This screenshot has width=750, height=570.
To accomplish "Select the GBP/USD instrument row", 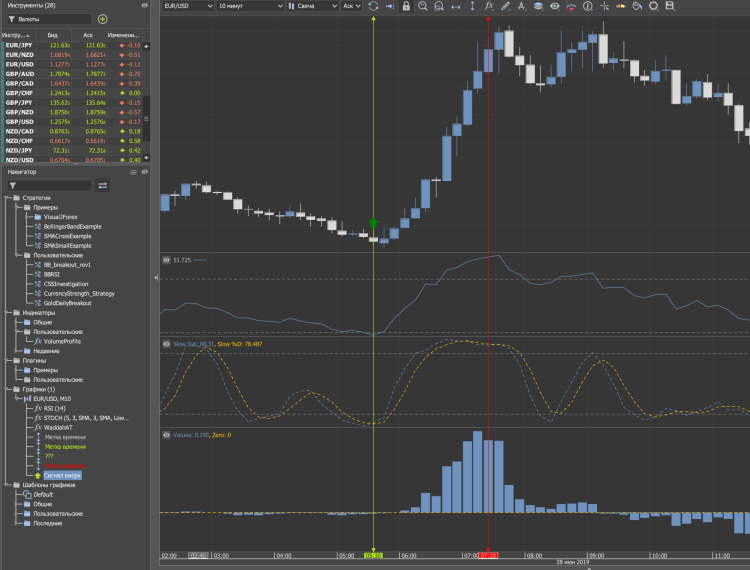I will [x=72, y=122].
